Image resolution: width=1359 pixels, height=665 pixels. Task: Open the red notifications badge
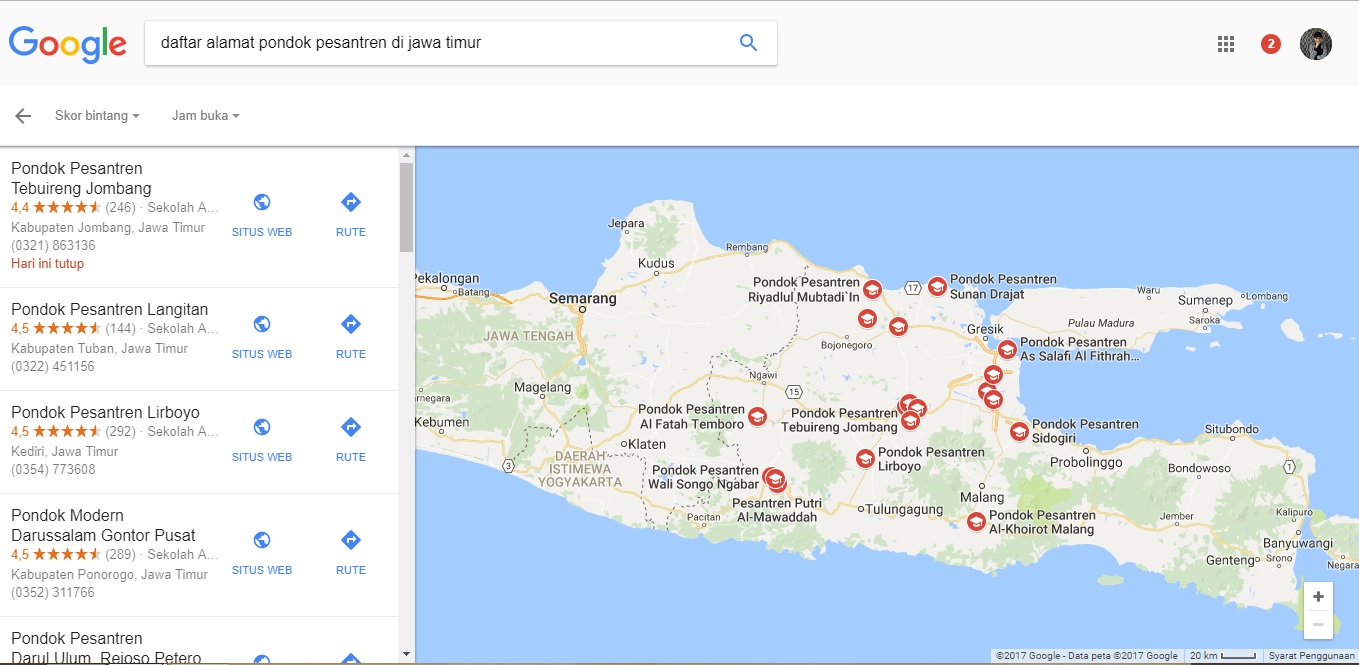click(1271, 44)
